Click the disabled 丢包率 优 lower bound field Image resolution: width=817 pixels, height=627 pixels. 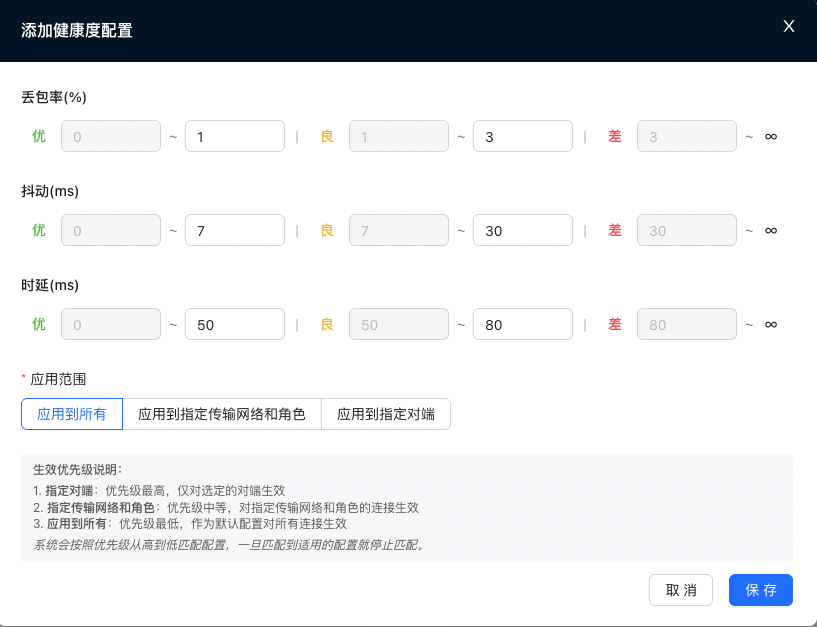pyautogui.click(x=111, y=136)
